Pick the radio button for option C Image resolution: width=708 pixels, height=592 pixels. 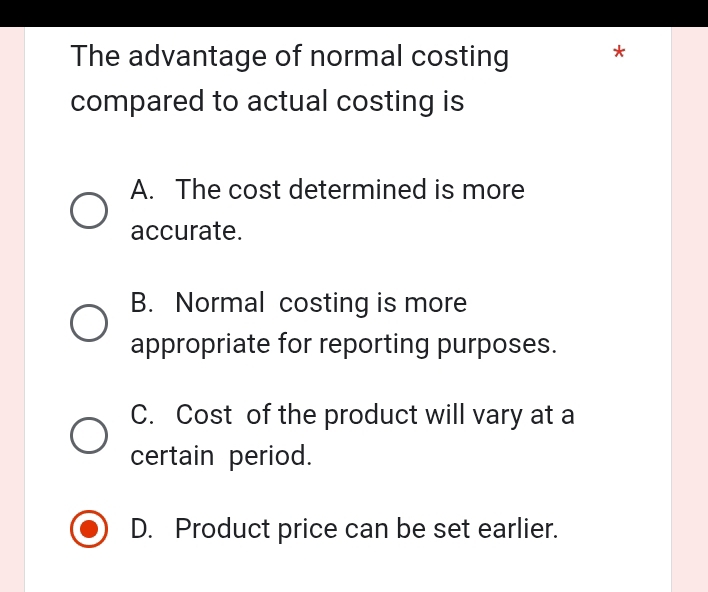tap(89, 435)
